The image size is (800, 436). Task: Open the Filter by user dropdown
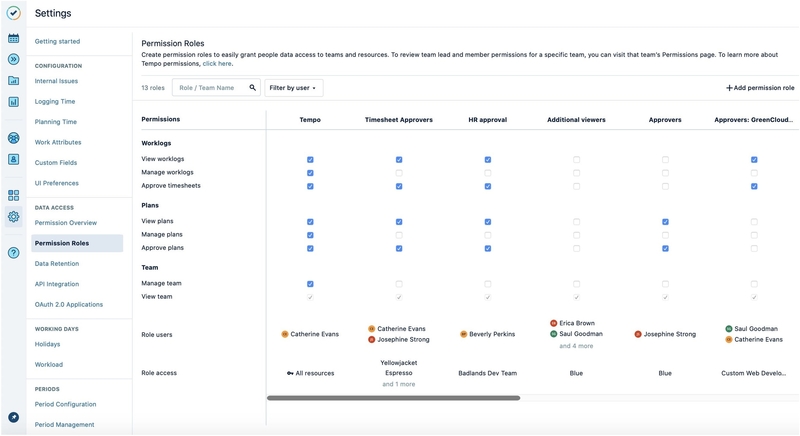[293, 88]
